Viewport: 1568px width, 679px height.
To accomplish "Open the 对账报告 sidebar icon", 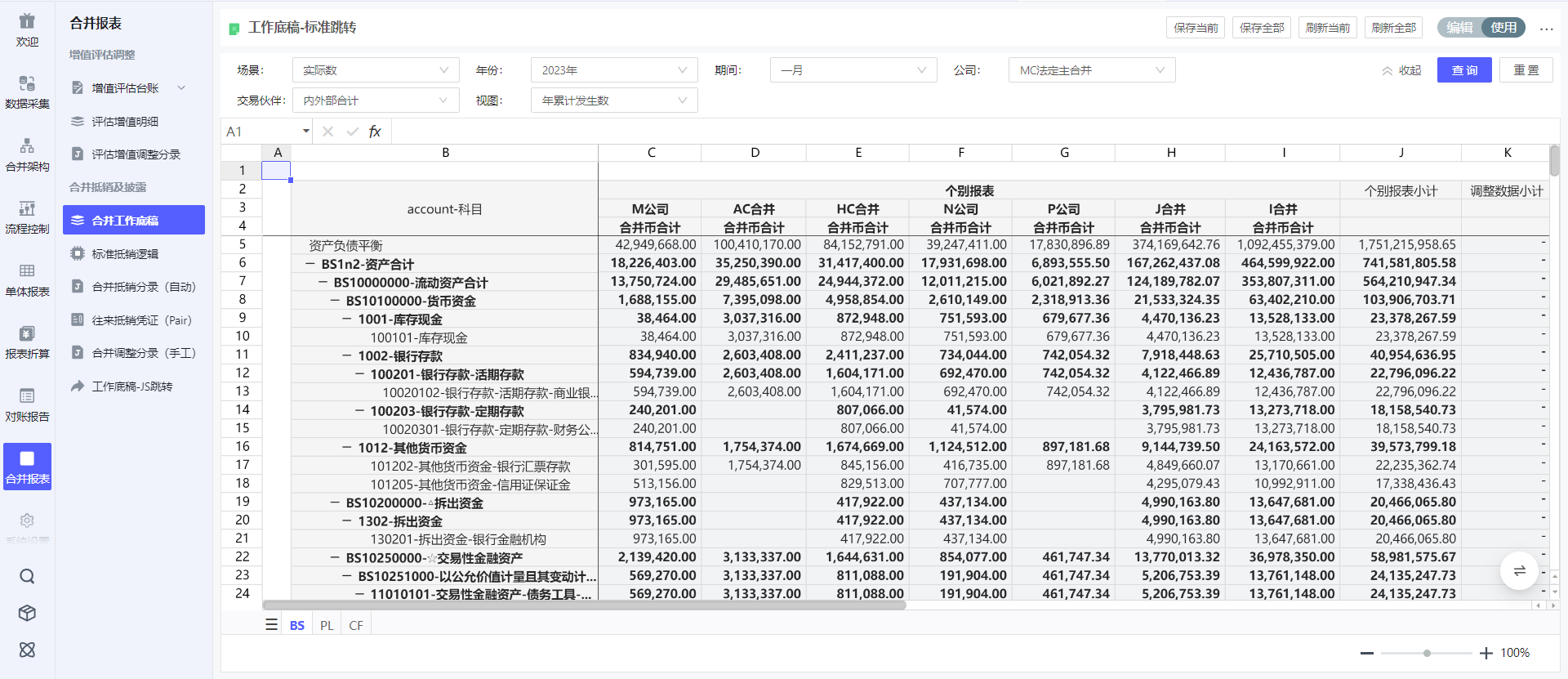I will [x=27, y=404].
